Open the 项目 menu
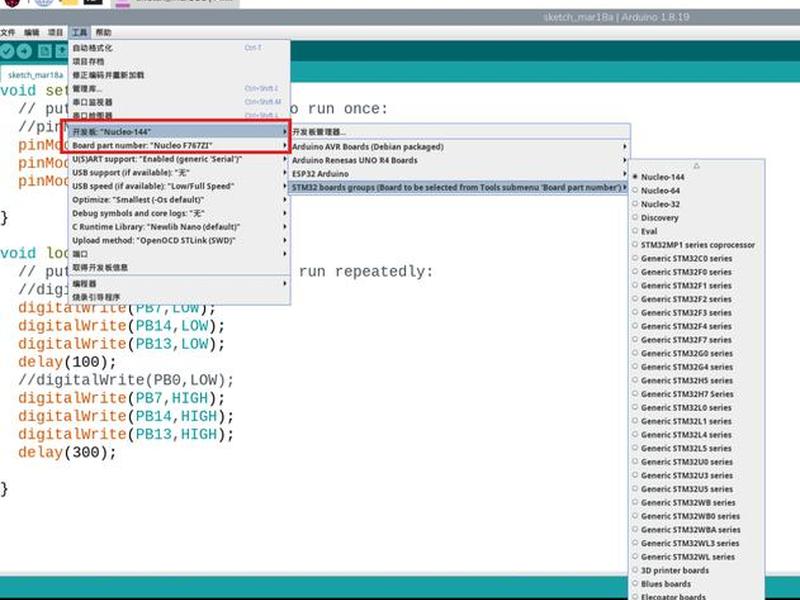Viewport: 800px width, 600px height. [55, 33]
